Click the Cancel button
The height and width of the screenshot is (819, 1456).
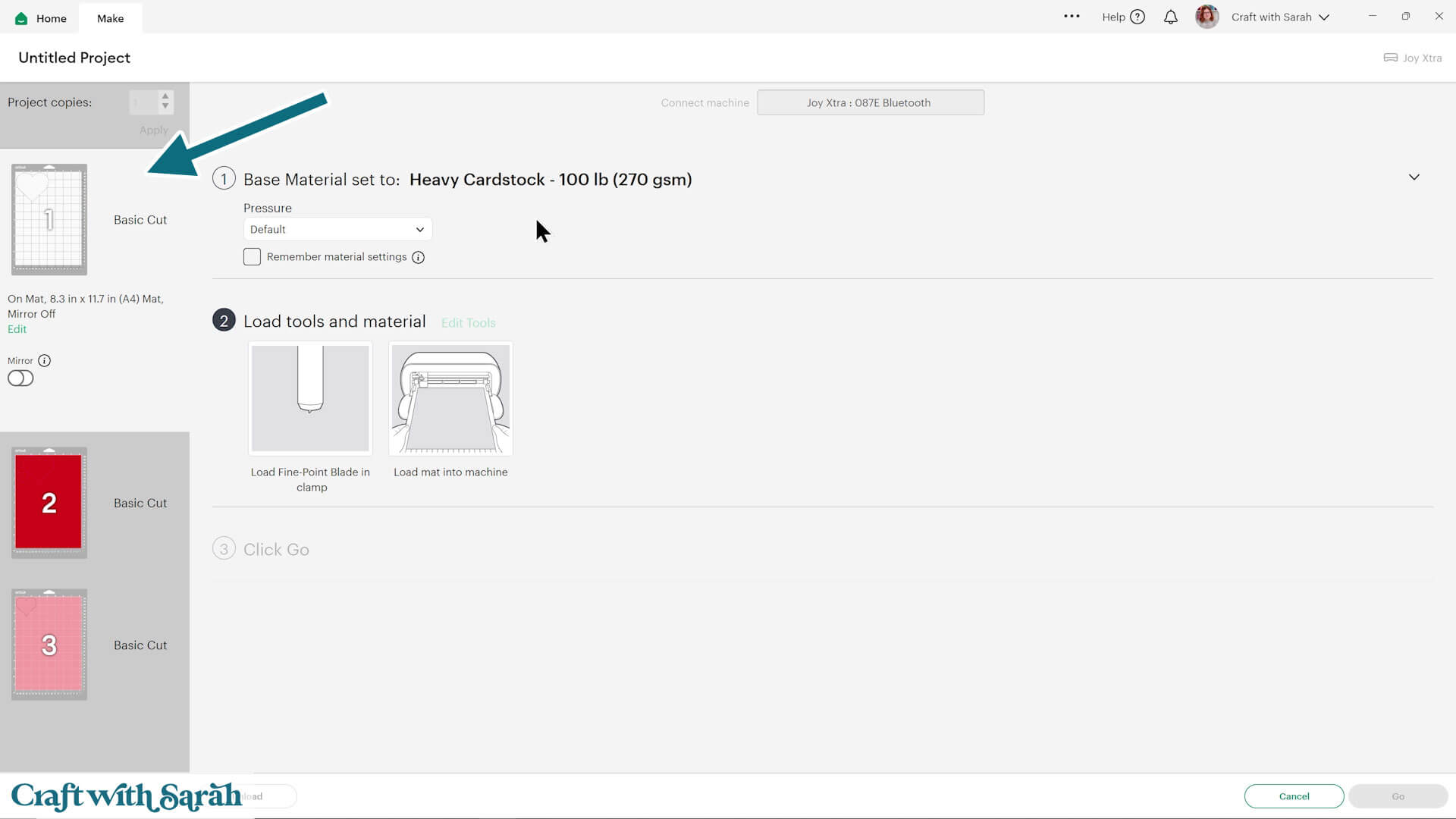[x=1294, y=796]
